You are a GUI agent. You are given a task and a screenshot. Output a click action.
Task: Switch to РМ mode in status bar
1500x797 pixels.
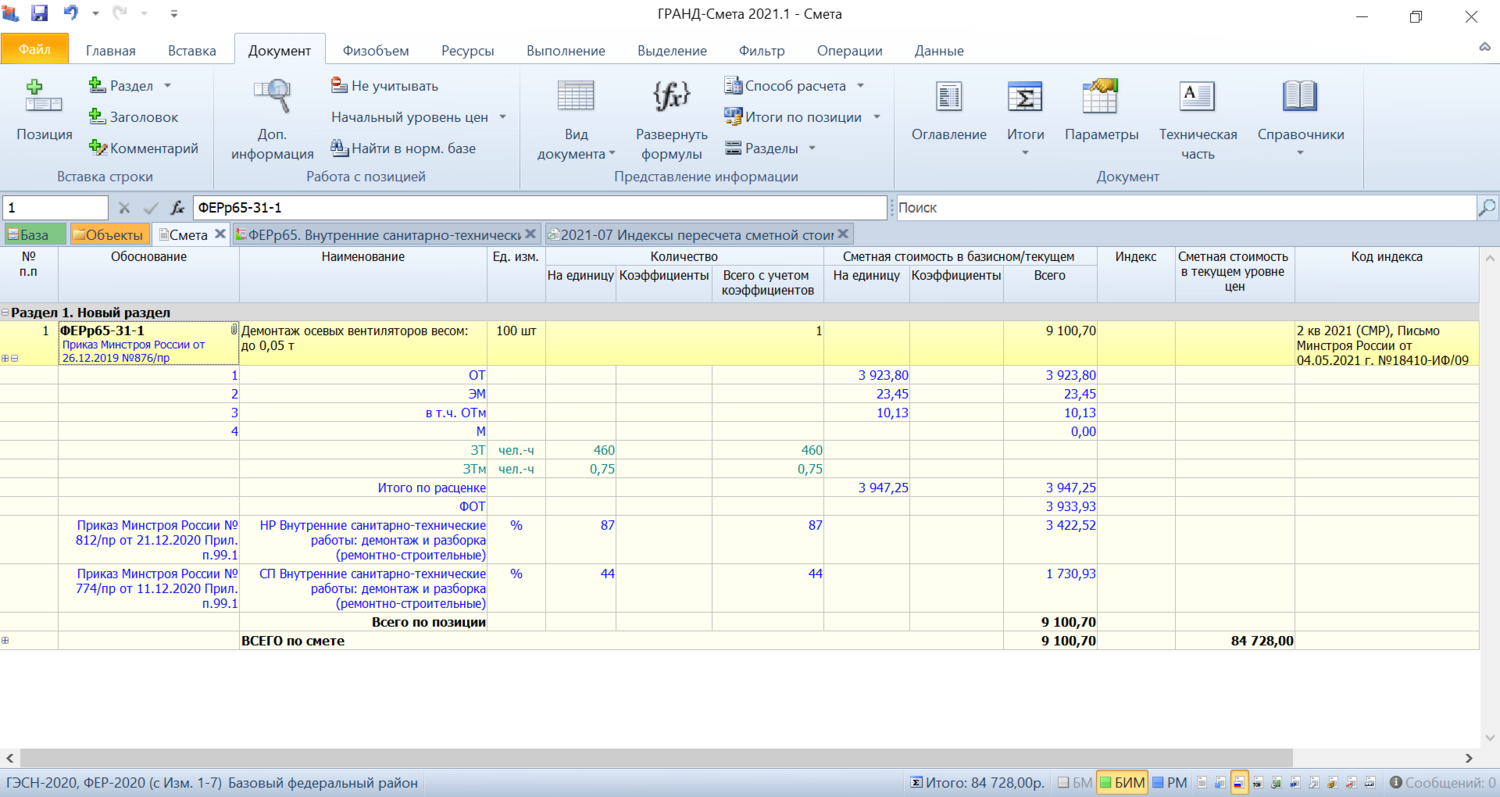[x=1169, y=783]
